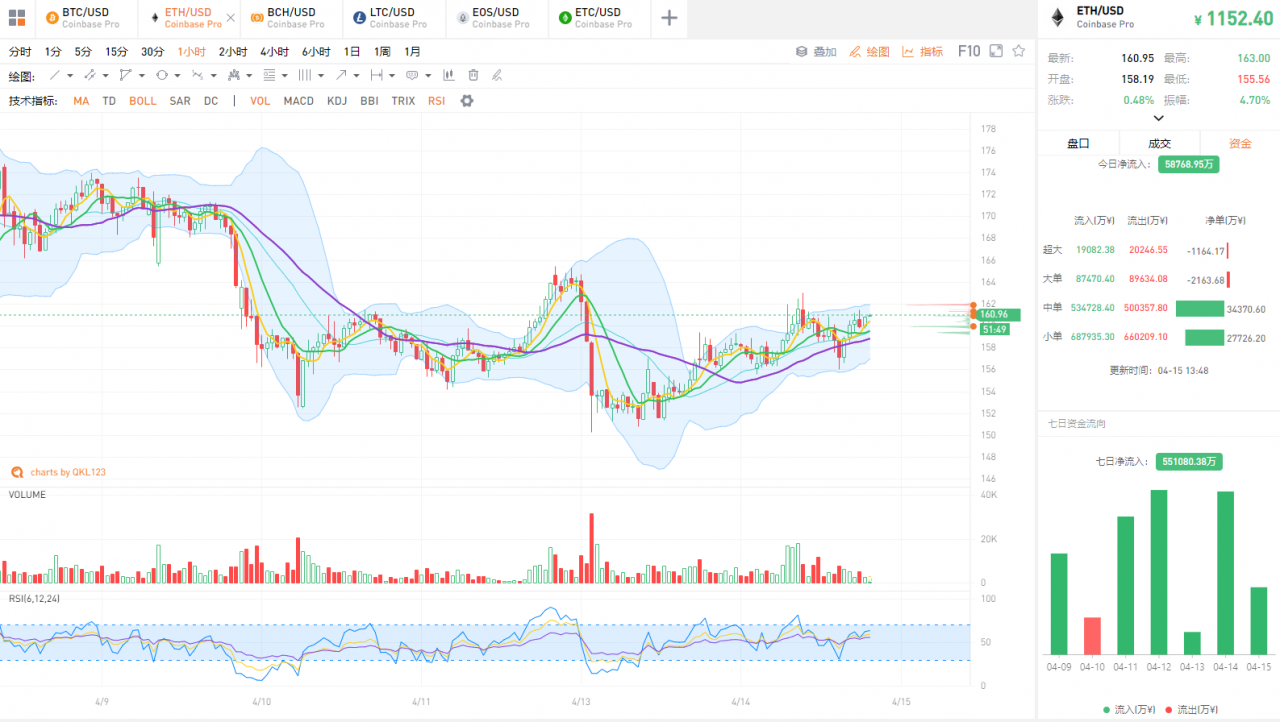The image size is (1280, 722).
Task: Select the 15分 timeframe
Action: [116, 51]
